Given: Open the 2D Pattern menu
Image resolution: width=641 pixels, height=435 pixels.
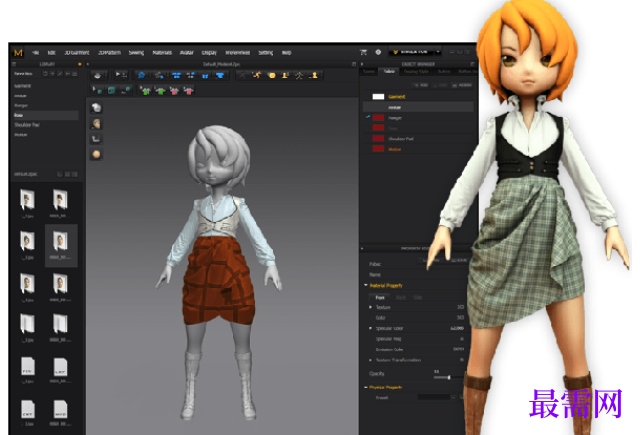Looking at the screenshot, I should 109,53.
